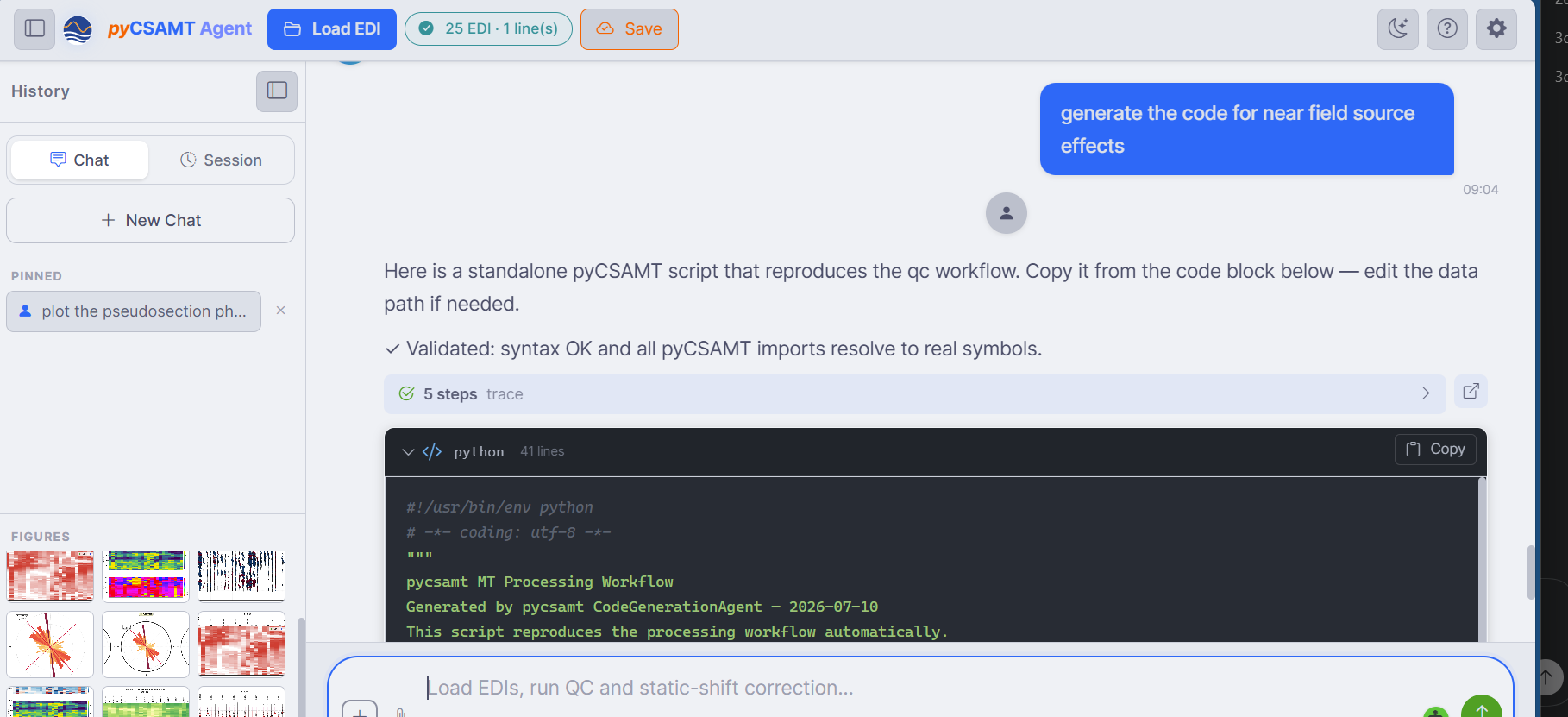Click the '41 lines' label in code header
The width and height of the screenshot is (1568, 717).
(x=543, y=451)
